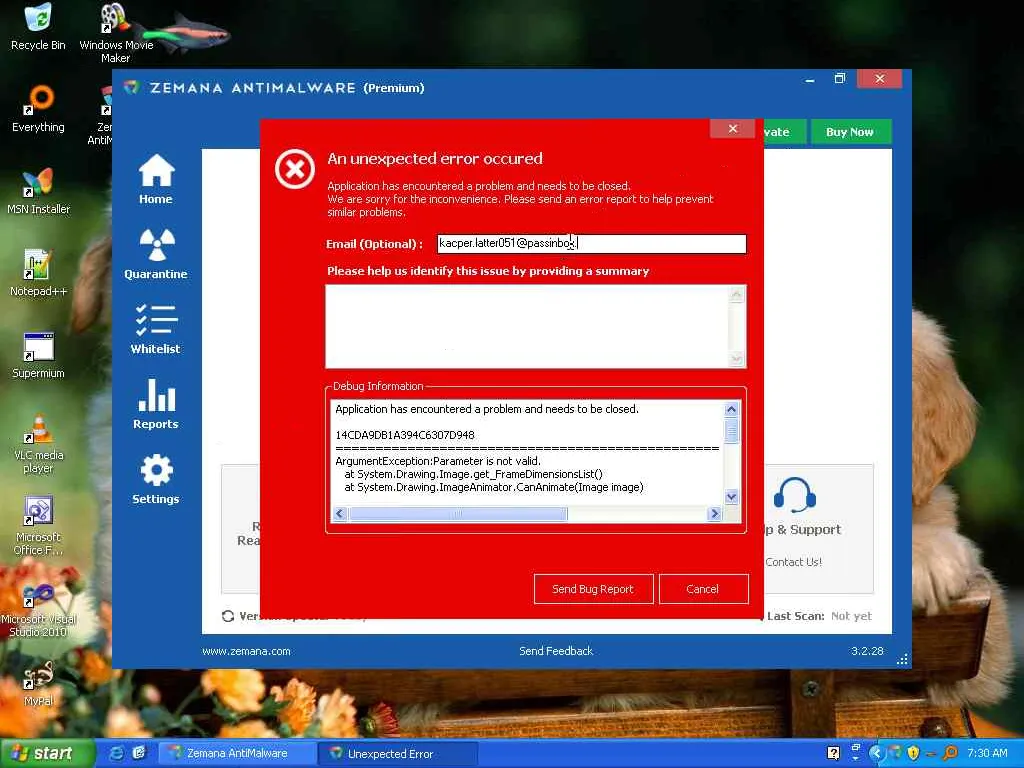Click the Send Bug Report button
Image resolution: width=1024 pixels, height=768 pixels.
(593, 589)
